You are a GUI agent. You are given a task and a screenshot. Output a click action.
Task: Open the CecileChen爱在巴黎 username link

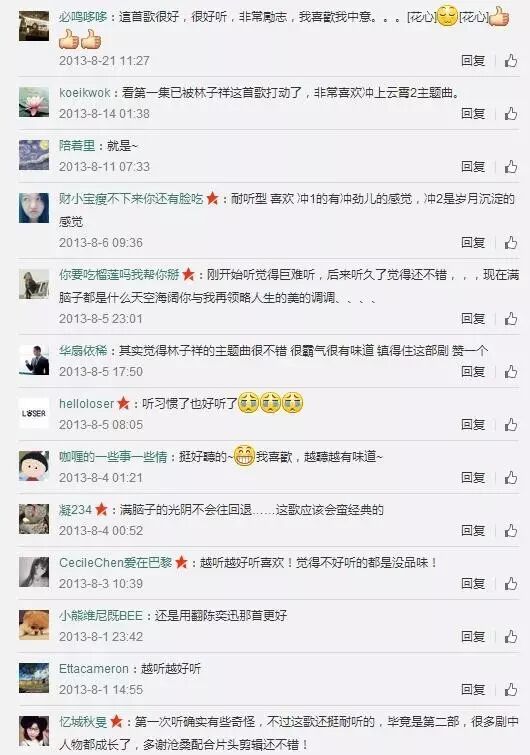(x=116, y=562)
